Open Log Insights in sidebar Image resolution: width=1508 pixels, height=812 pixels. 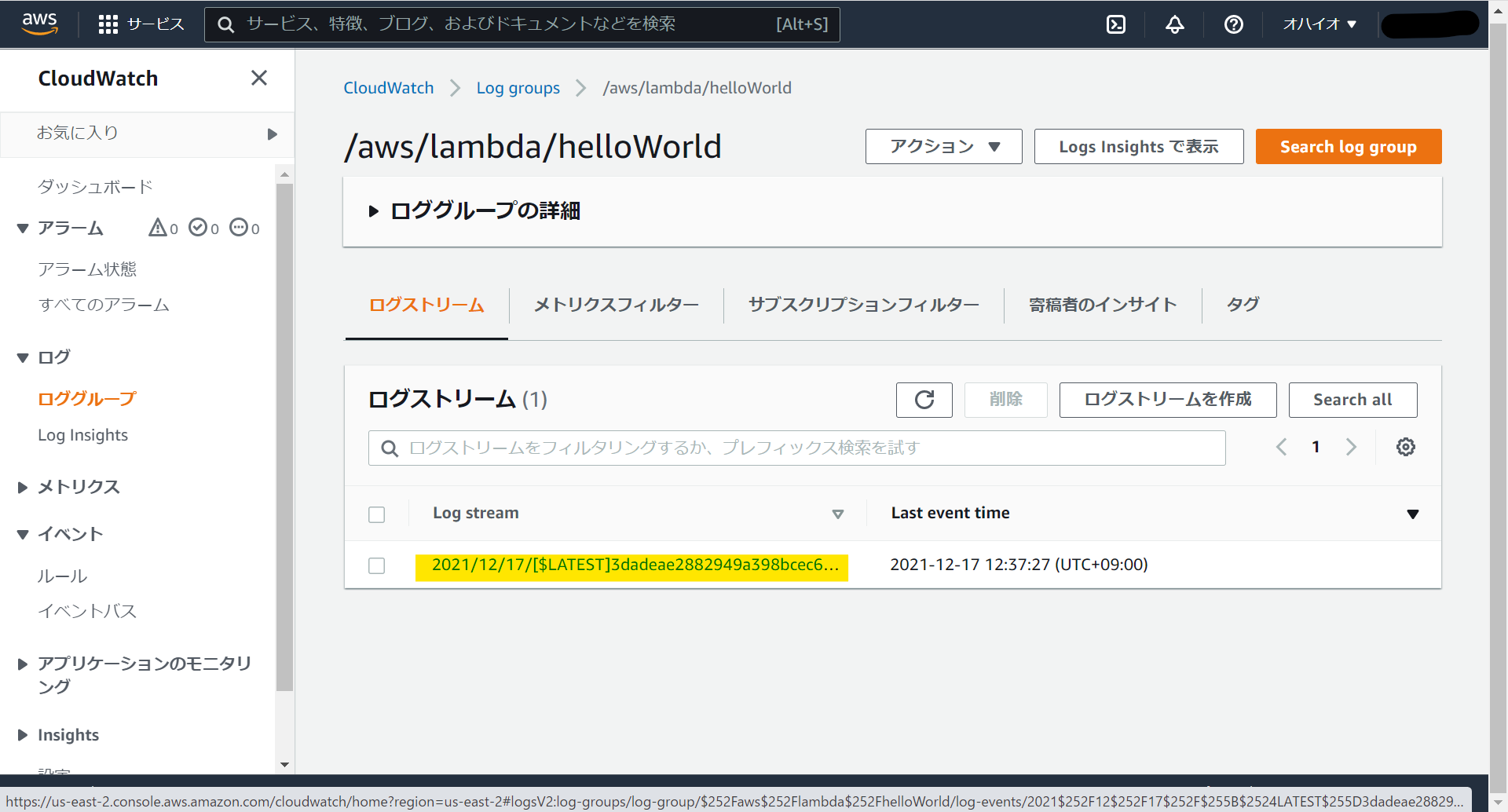(83, 435)
